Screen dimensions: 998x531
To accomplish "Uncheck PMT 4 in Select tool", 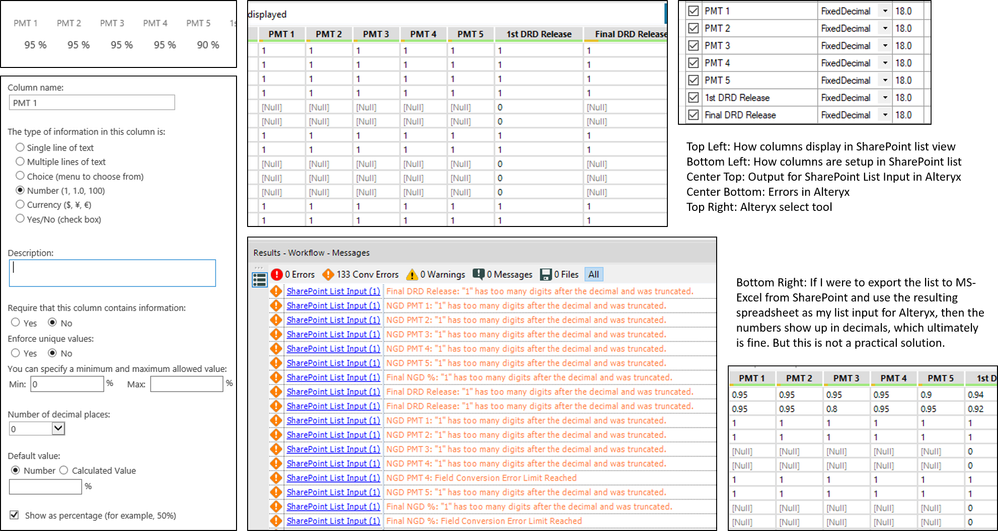I will click(x=693, y=63).
